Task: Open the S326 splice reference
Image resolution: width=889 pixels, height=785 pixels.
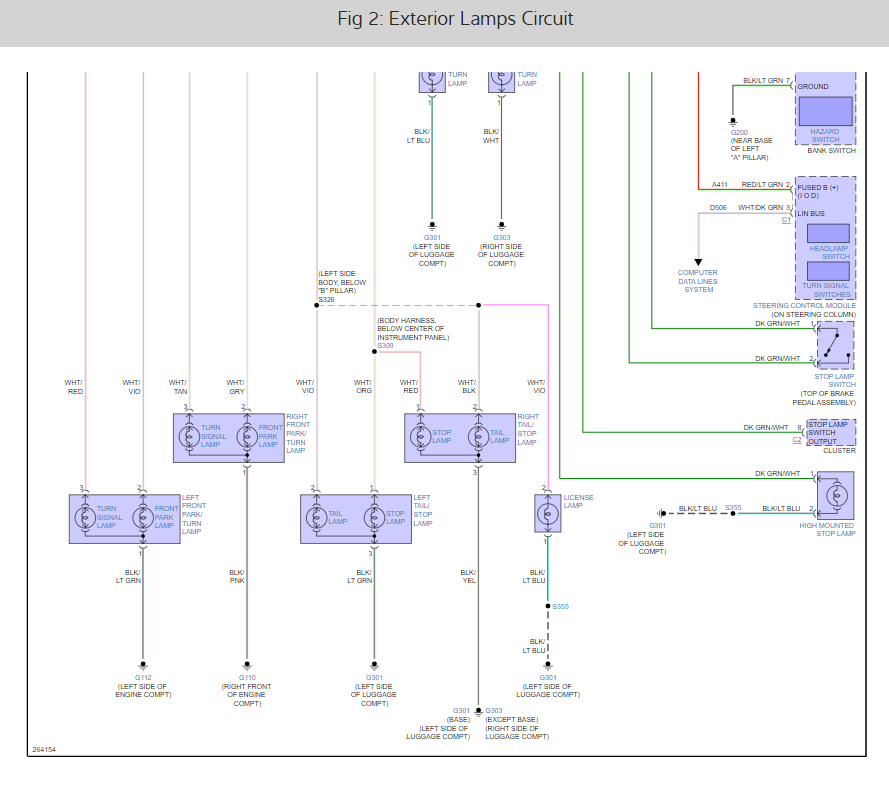Action: coord(326,300)
